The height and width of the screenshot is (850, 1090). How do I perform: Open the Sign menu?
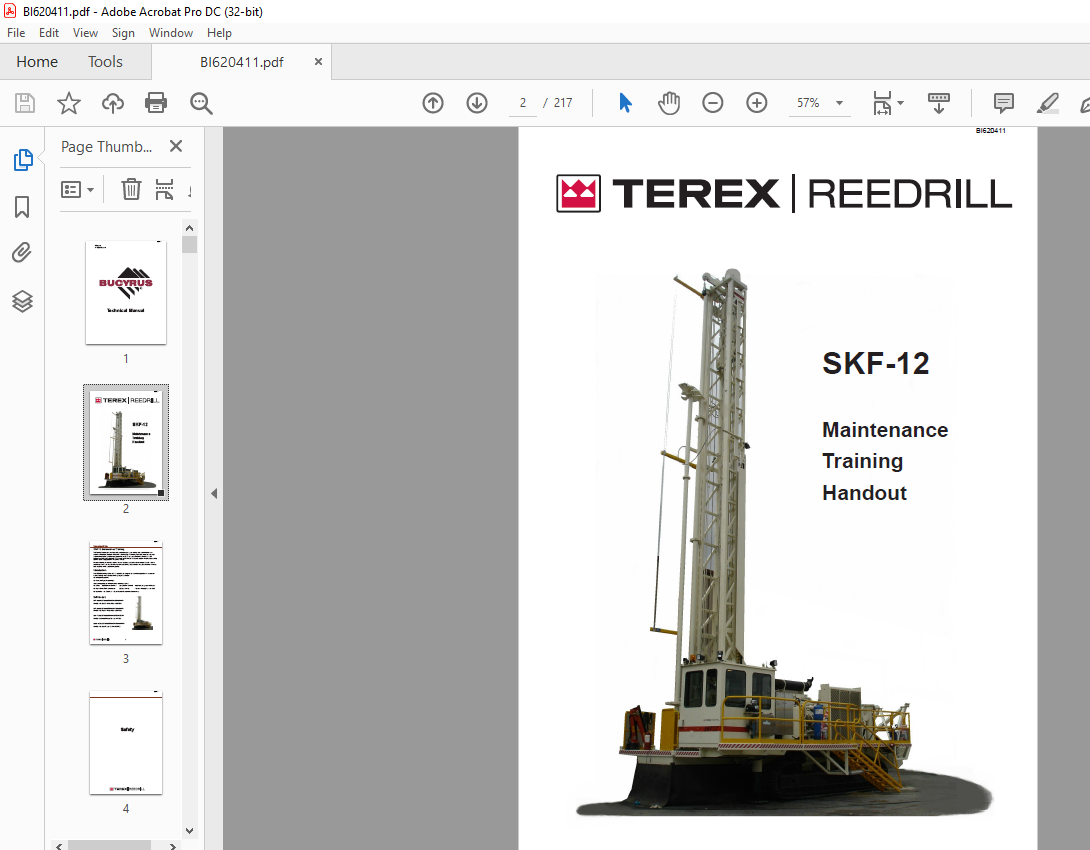[x=123, y=33]
